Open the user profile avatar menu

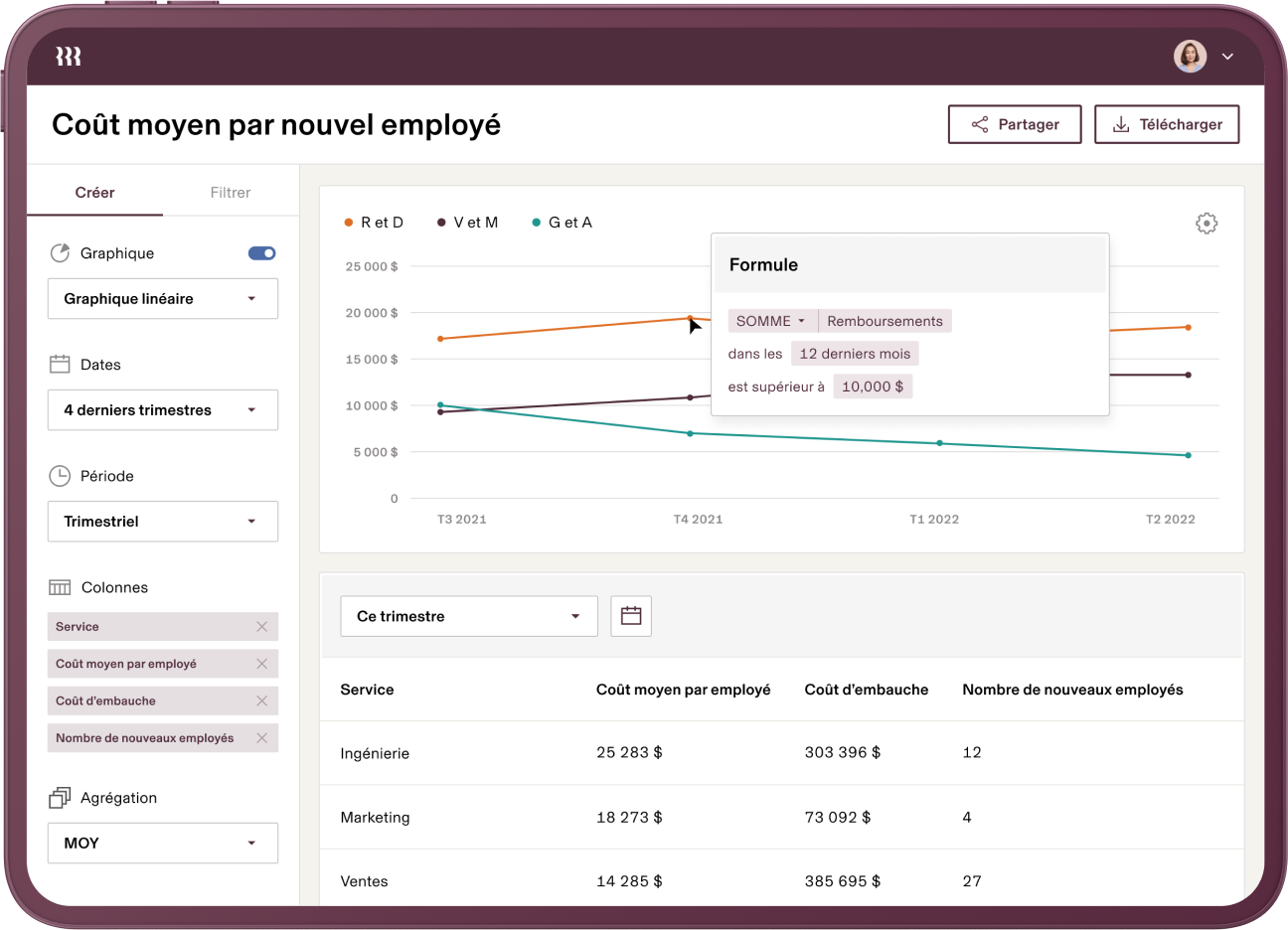pos(1191,57)
